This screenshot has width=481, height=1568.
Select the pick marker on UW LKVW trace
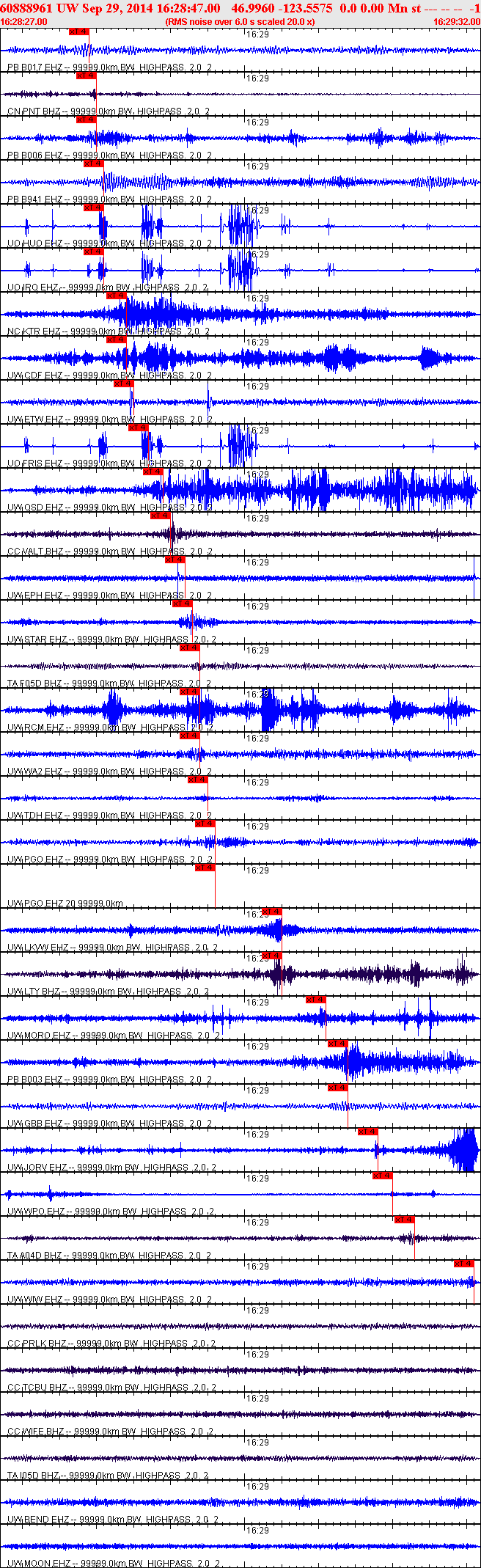[x=272, y=912]
